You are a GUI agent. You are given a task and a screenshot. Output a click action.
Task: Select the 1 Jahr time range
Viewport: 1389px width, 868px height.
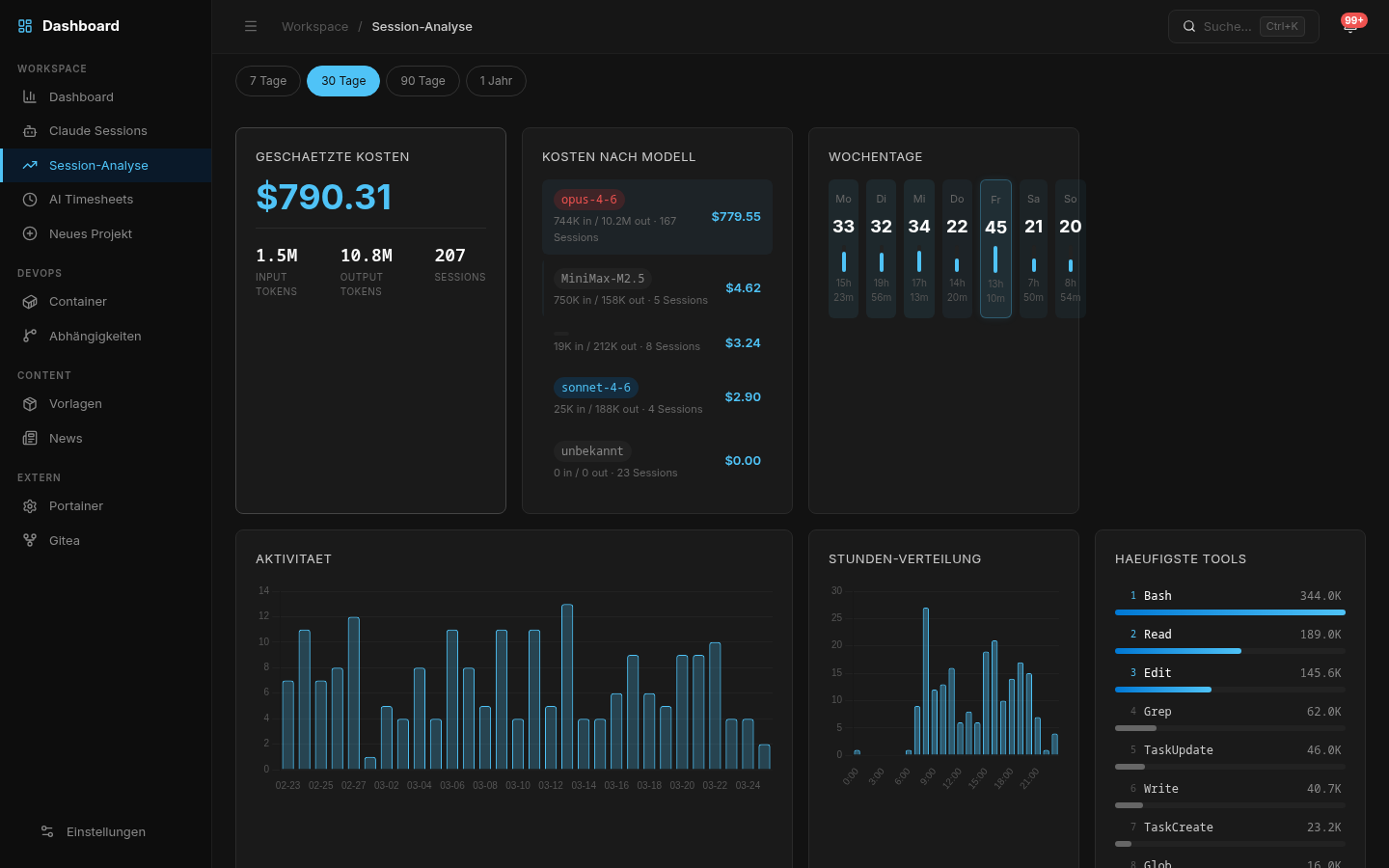[x=496, y=81]
